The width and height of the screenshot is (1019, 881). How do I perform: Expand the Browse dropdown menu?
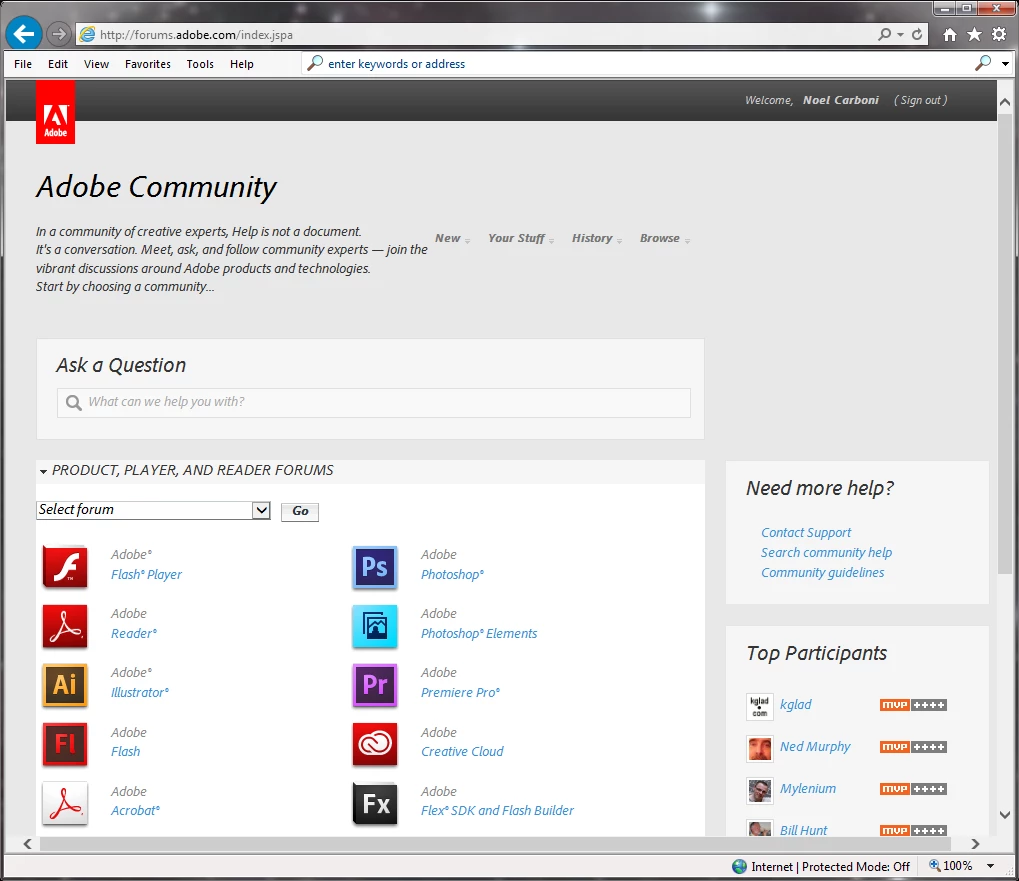(665, 238)
